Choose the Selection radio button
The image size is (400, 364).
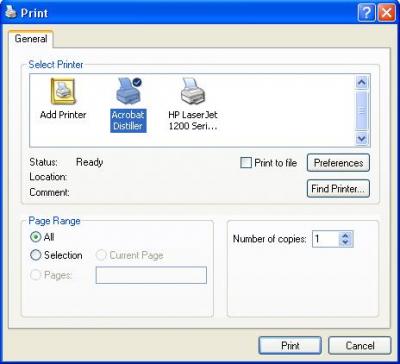click(35, 255)
